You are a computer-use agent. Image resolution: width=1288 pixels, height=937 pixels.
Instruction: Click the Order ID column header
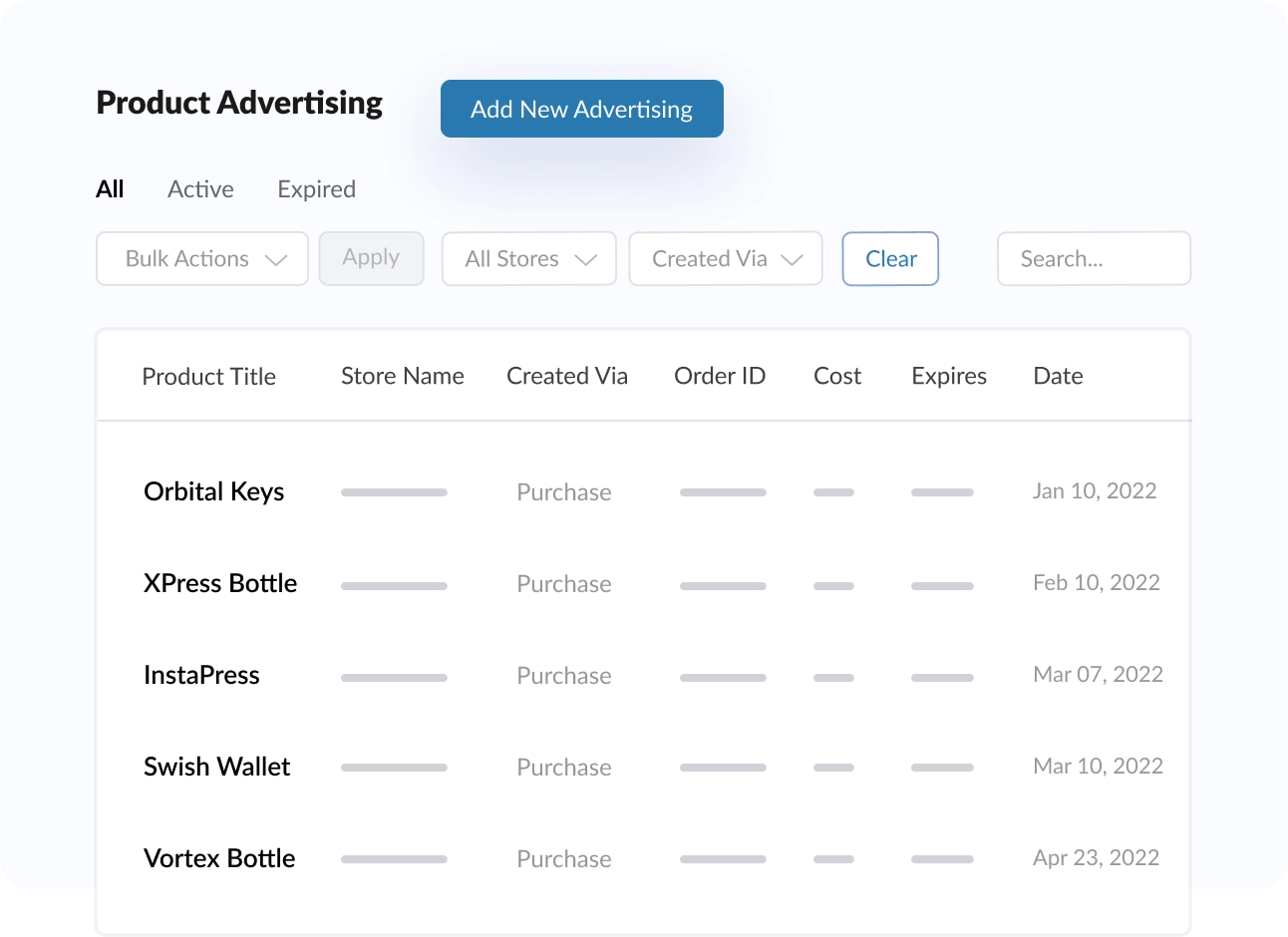pos(720,376)
